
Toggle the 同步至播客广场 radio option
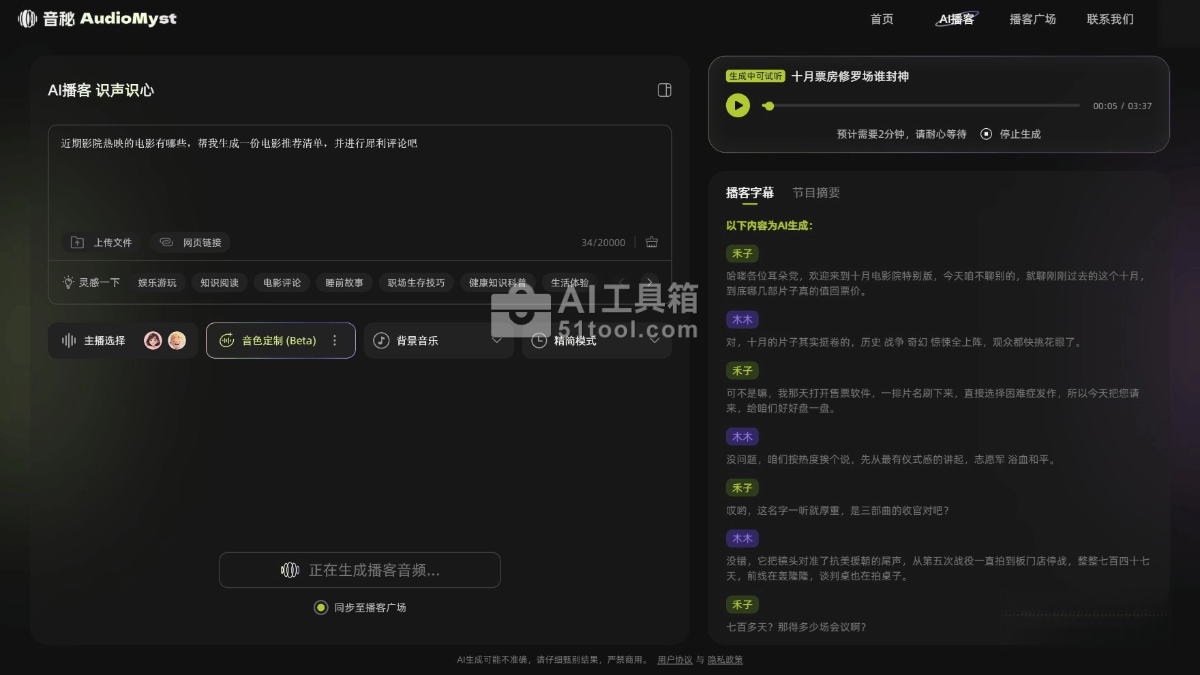(320, 607)
